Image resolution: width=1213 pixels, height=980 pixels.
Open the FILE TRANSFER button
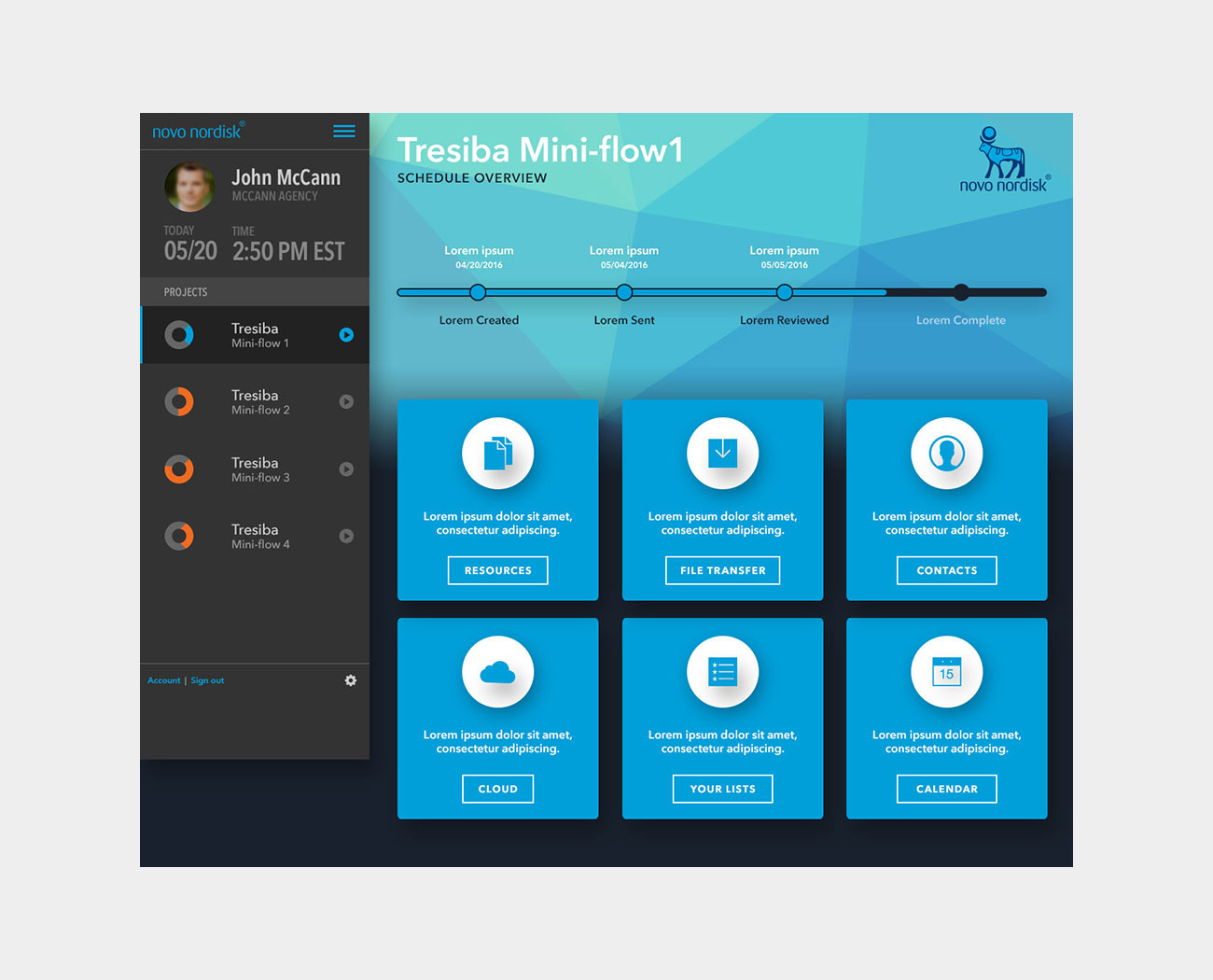pyautogui.click(x=723, y=570)
